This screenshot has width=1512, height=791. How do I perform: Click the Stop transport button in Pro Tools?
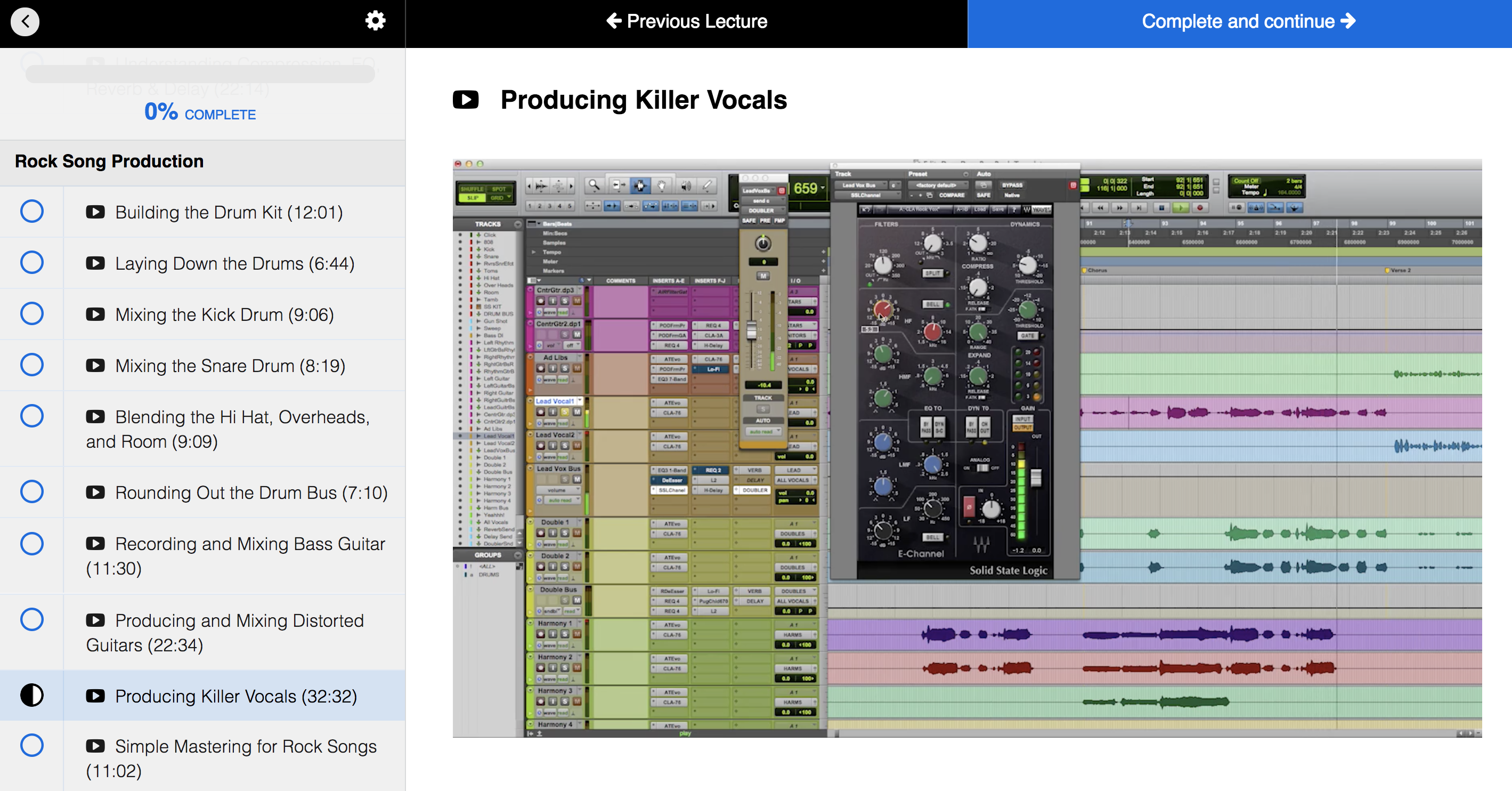pos(1160,207)
